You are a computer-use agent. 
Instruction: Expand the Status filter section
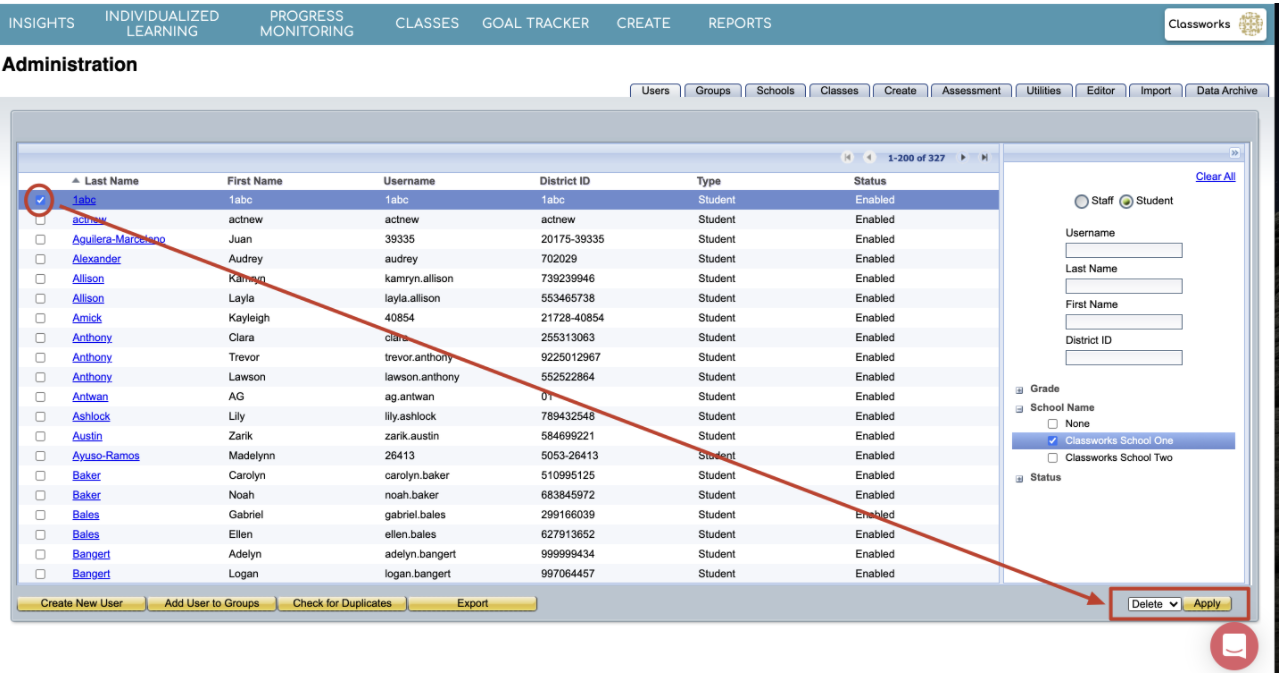1019,478
